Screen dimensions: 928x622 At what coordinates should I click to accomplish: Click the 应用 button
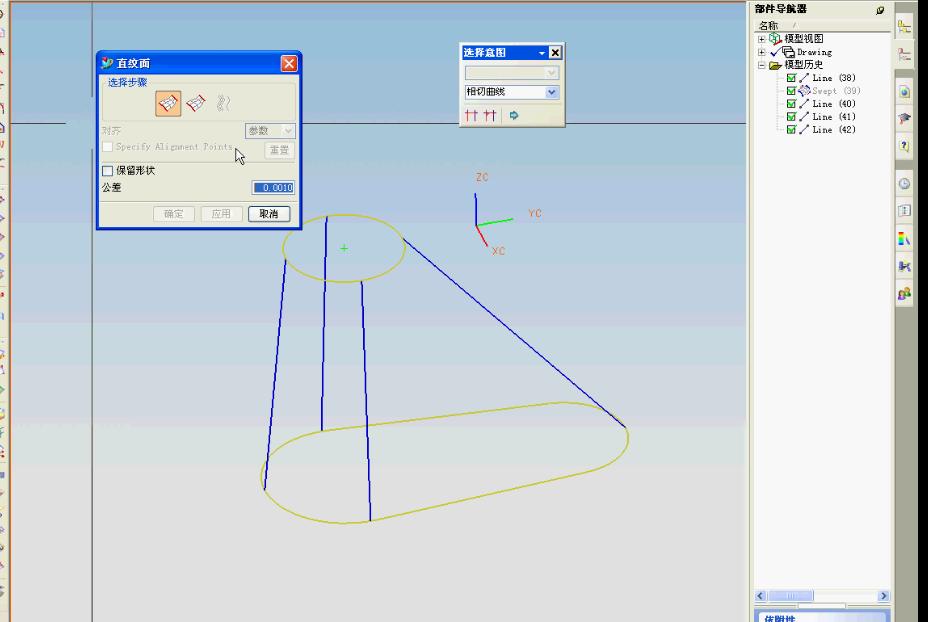pos(221,214)
